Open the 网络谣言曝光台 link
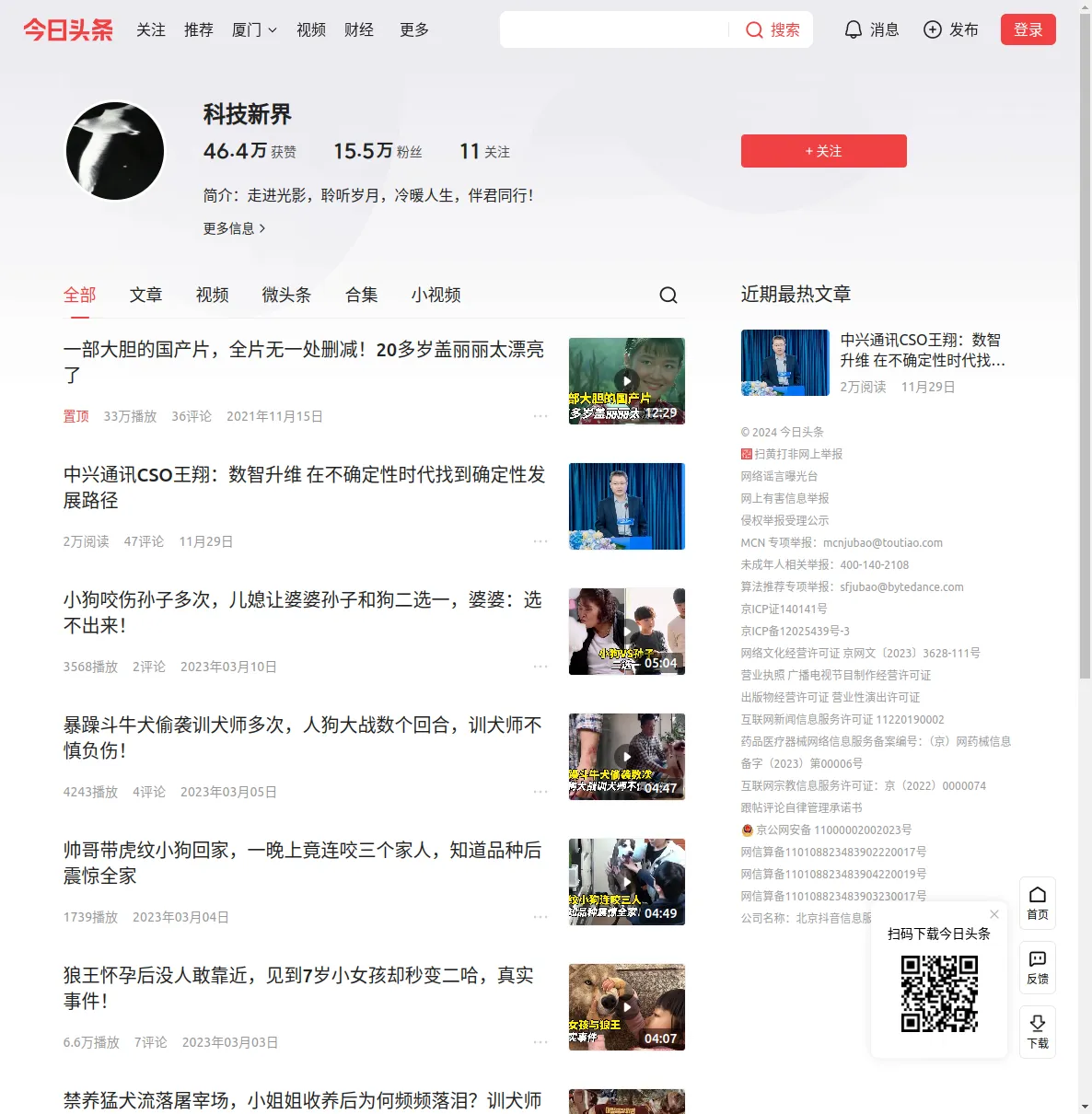1092x1114 pixels. pyautogui.click(x=779, y=476)
